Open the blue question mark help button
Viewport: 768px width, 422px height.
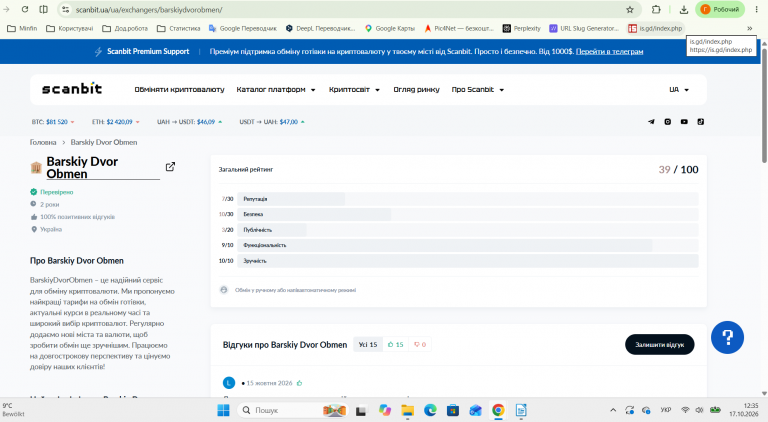(x=727, y=337)
